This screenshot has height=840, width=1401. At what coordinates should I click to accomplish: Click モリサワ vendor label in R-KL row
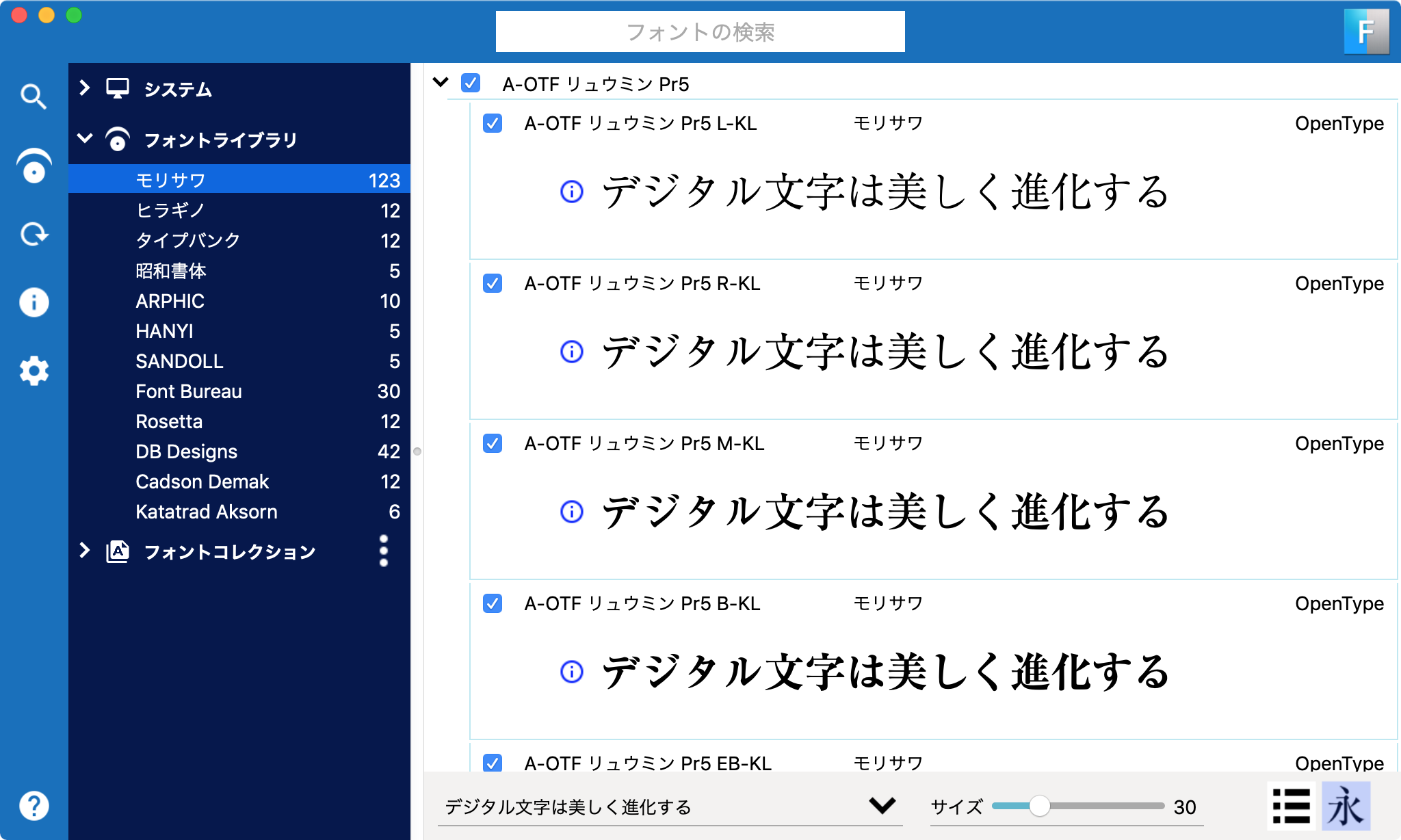(x=888, y=283)
